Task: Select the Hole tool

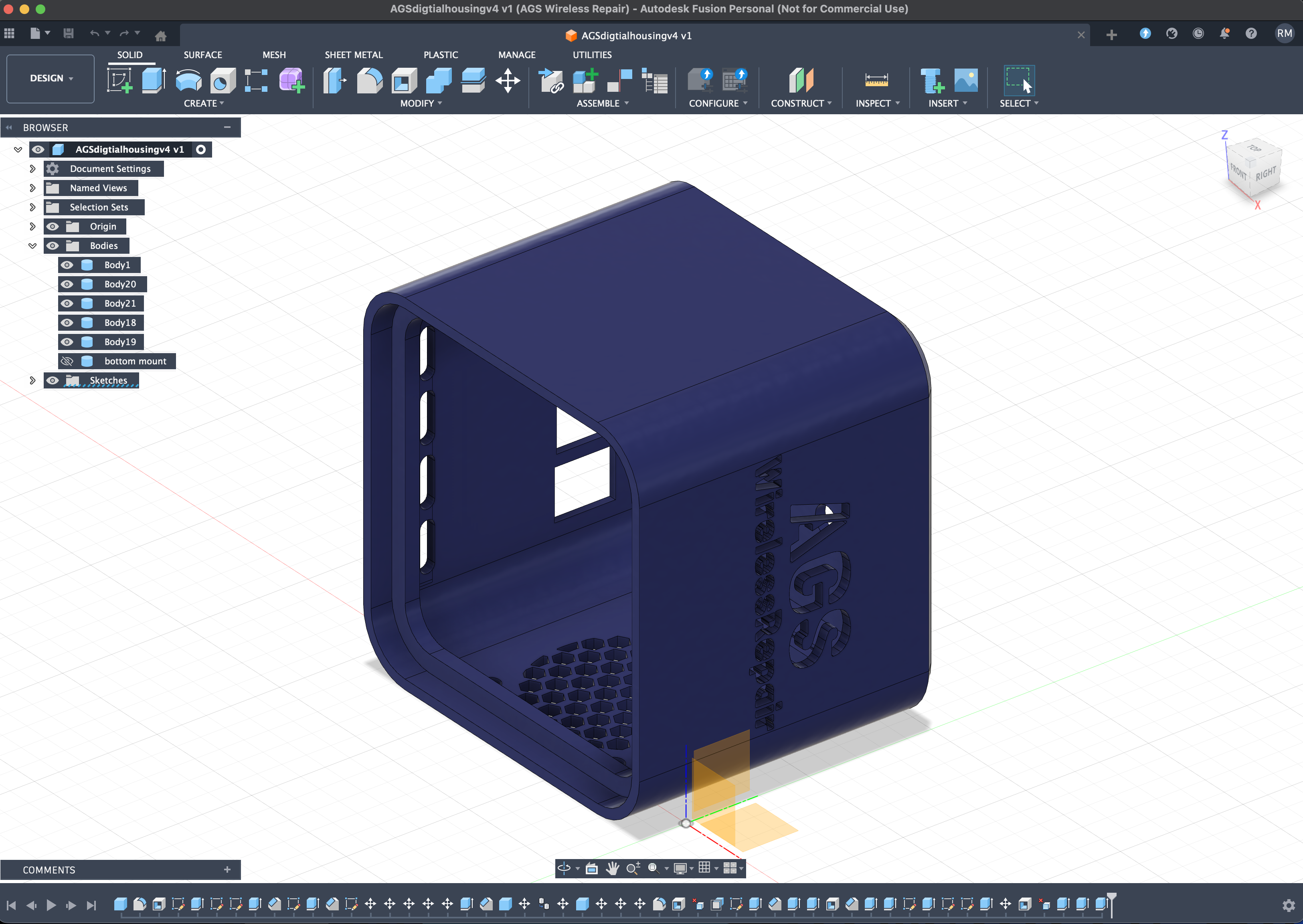Action: (x=223, y=80)
